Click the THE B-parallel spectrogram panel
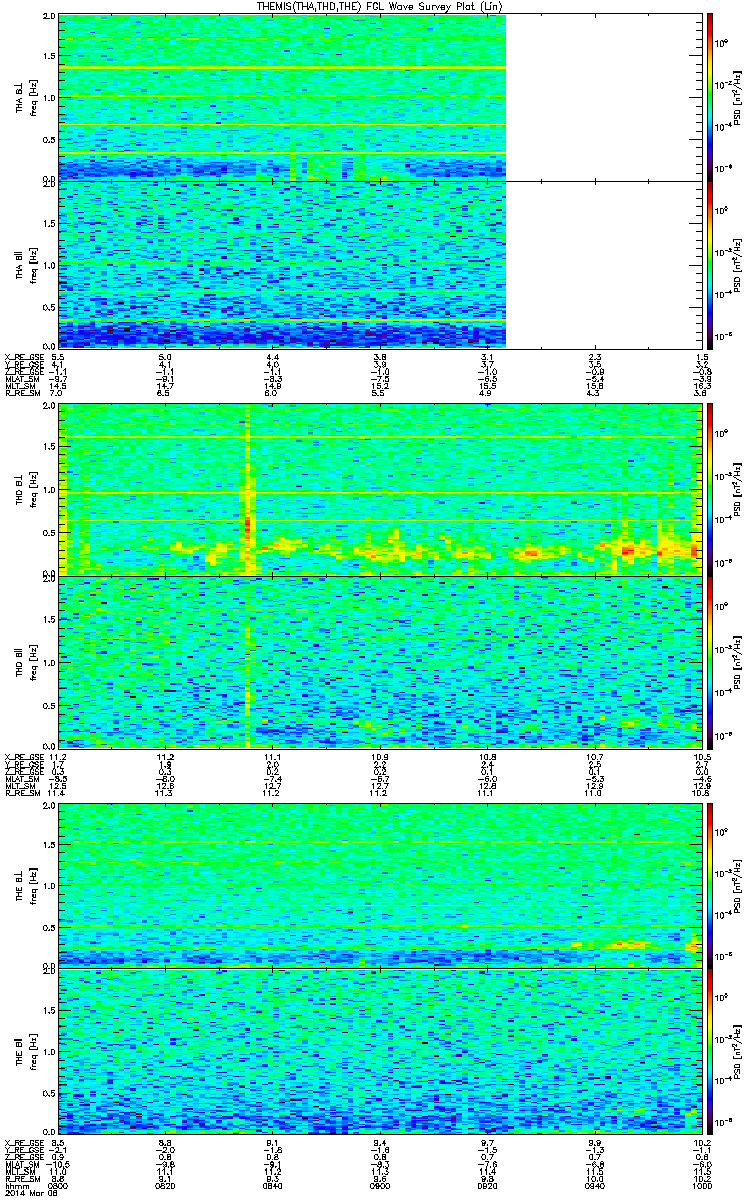 click(378, 1052)
